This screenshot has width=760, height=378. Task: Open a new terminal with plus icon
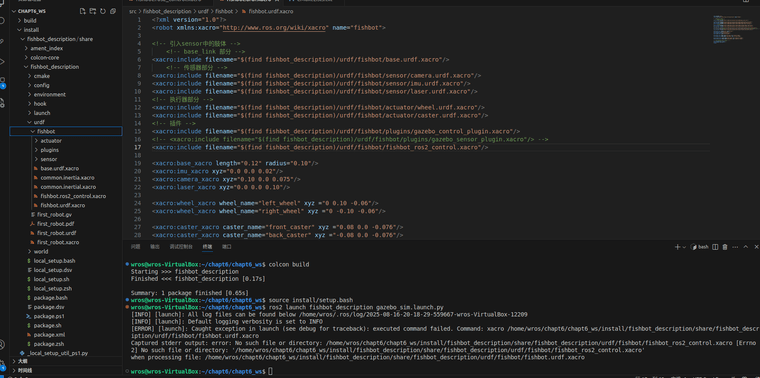pos(678,247)
